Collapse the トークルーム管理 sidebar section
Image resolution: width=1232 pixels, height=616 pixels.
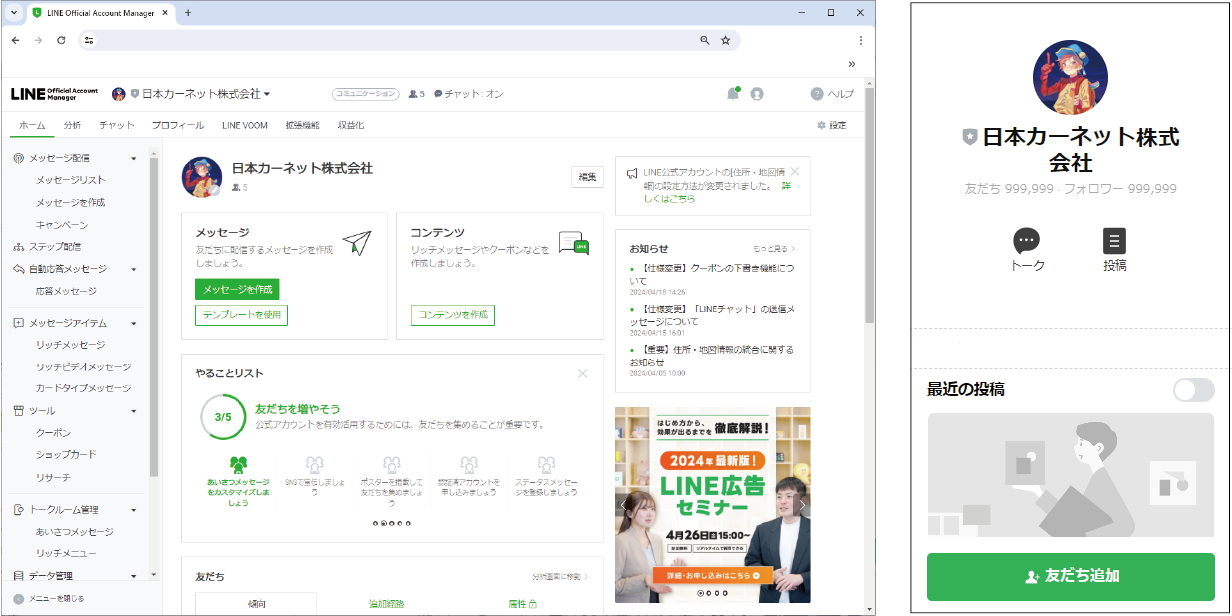click(134, 510)
